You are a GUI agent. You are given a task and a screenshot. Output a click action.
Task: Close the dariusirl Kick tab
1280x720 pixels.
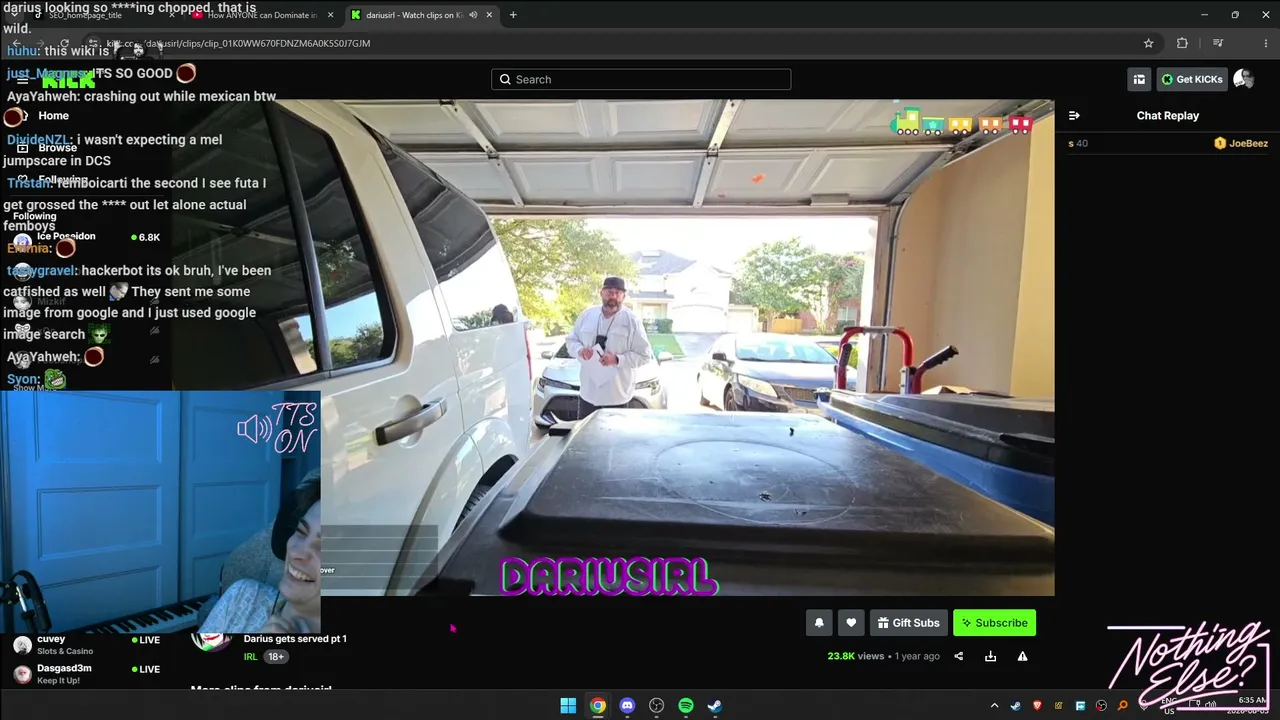(x=489, y=15)
